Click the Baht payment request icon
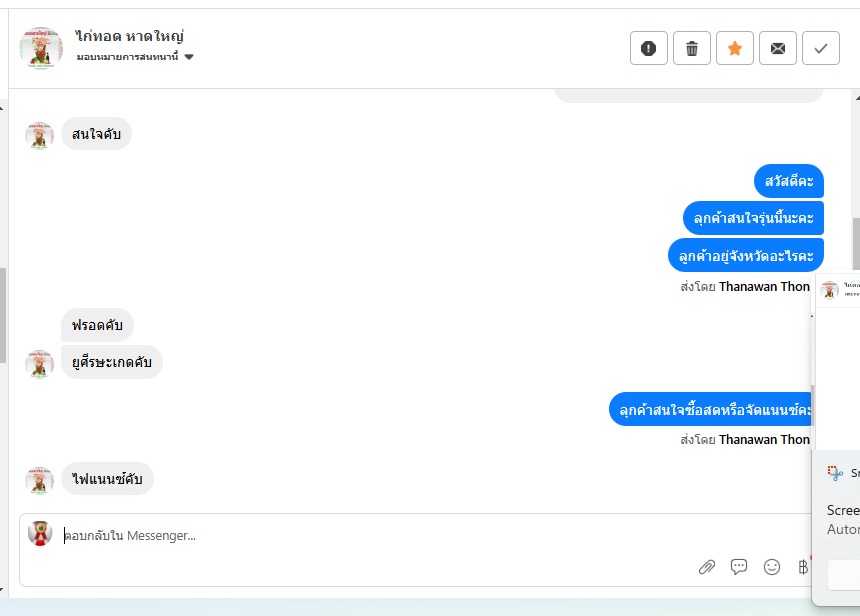 point(802,567)
